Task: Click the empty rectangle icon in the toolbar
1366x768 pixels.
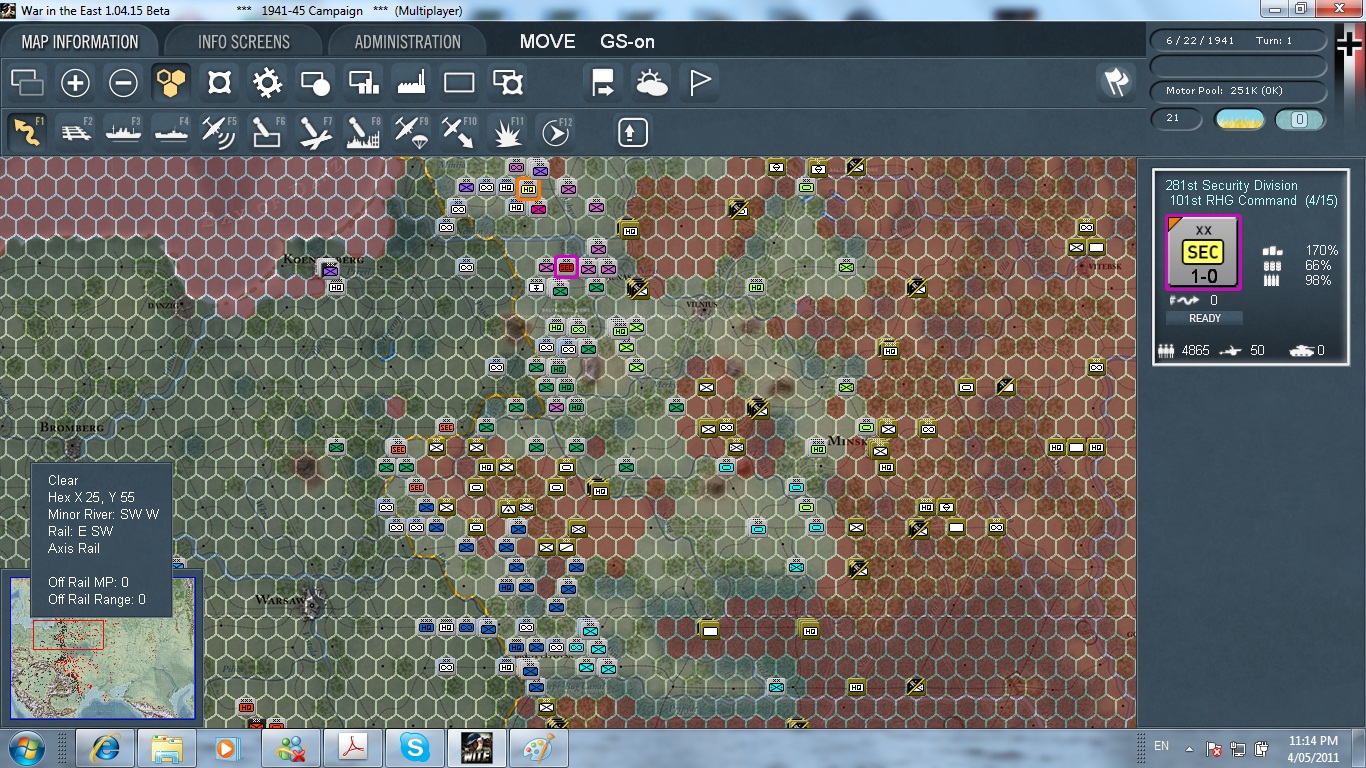Action: pos(459,82)
